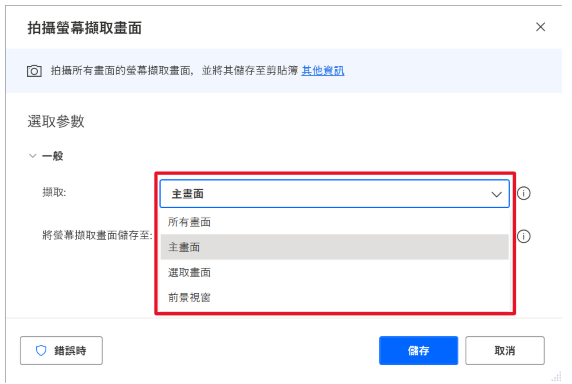Click the 擷取 combo box showing 主畫面

(334, 194)
